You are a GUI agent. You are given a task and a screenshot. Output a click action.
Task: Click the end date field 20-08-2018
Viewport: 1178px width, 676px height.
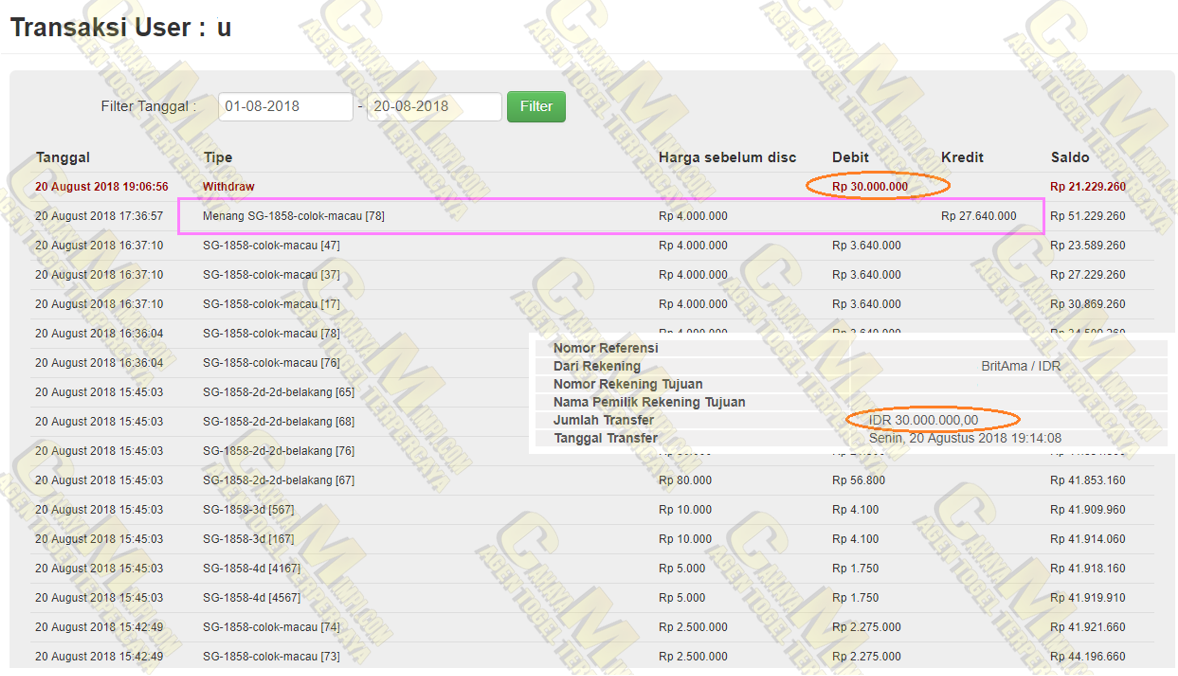click(433, 106)
